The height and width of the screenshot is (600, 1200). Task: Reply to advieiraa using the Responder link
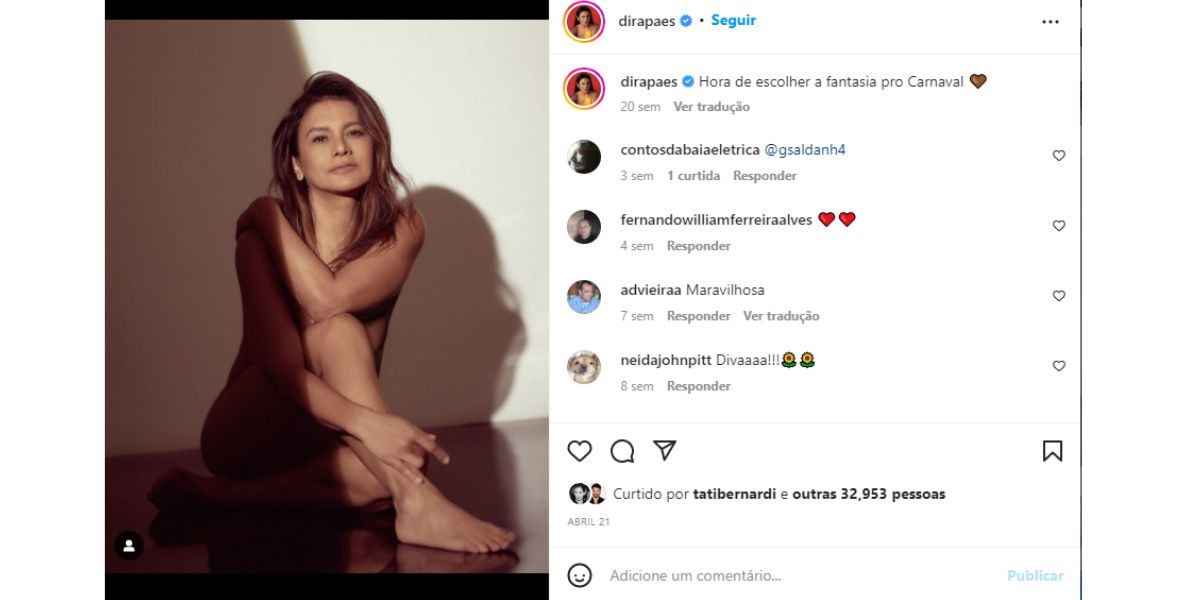coord(698,315)
